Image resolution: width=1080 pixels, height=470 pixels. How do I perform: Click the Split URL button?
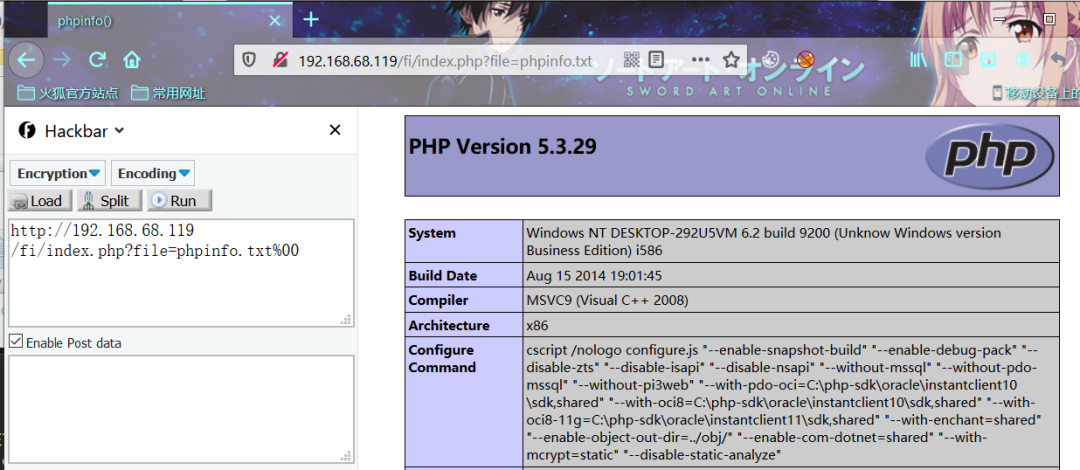point(108,201)
